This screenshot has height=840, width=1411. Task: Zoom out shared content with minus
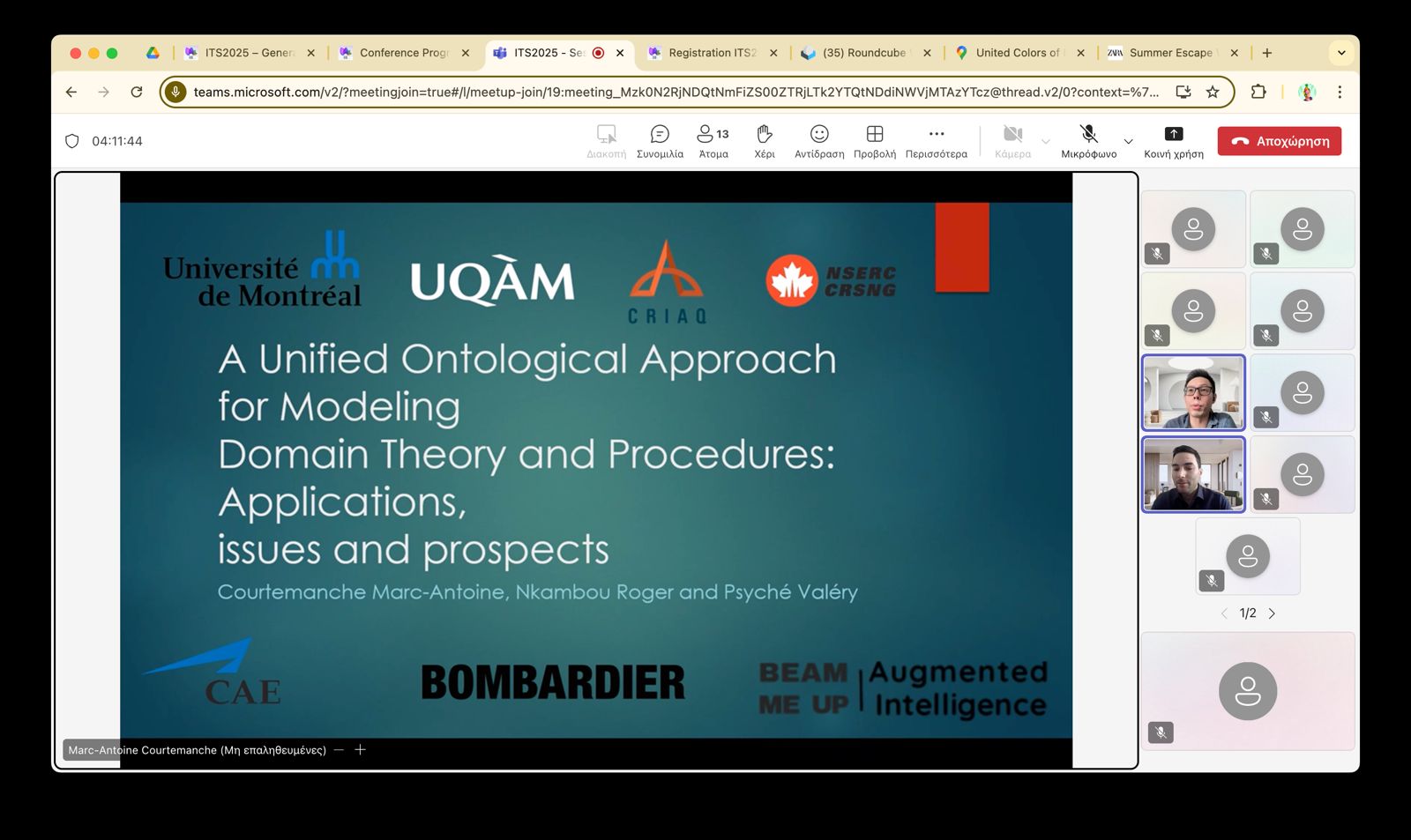340,750
